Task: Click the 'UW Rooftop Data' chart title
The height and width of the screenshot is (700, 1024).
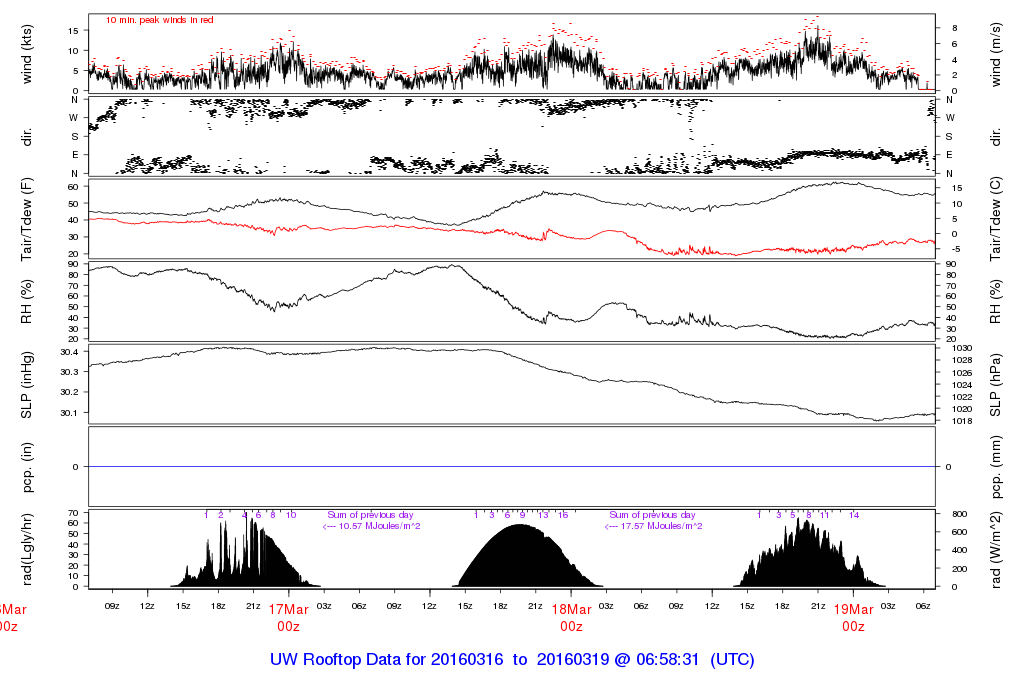Action: click(512, 660)
